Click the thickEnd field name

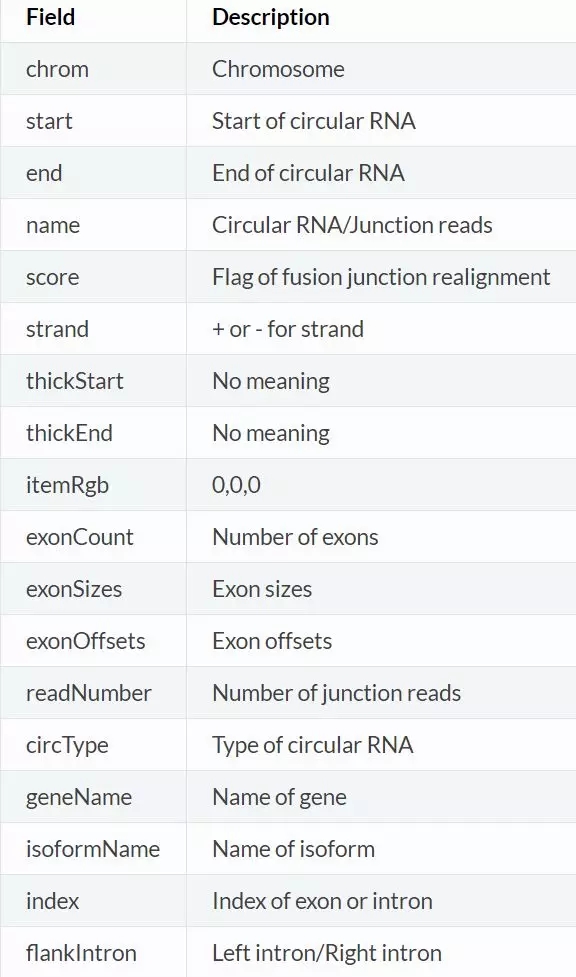(69, 433)
